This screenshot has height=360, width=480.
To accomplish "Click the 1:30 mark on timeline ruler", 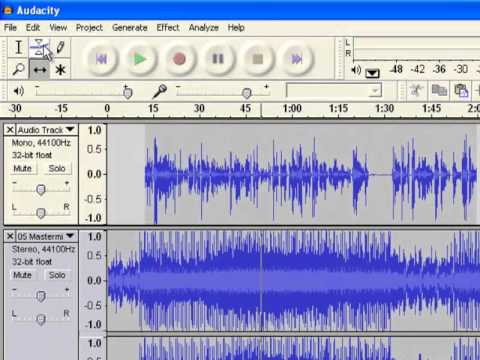I will [384, 108].
